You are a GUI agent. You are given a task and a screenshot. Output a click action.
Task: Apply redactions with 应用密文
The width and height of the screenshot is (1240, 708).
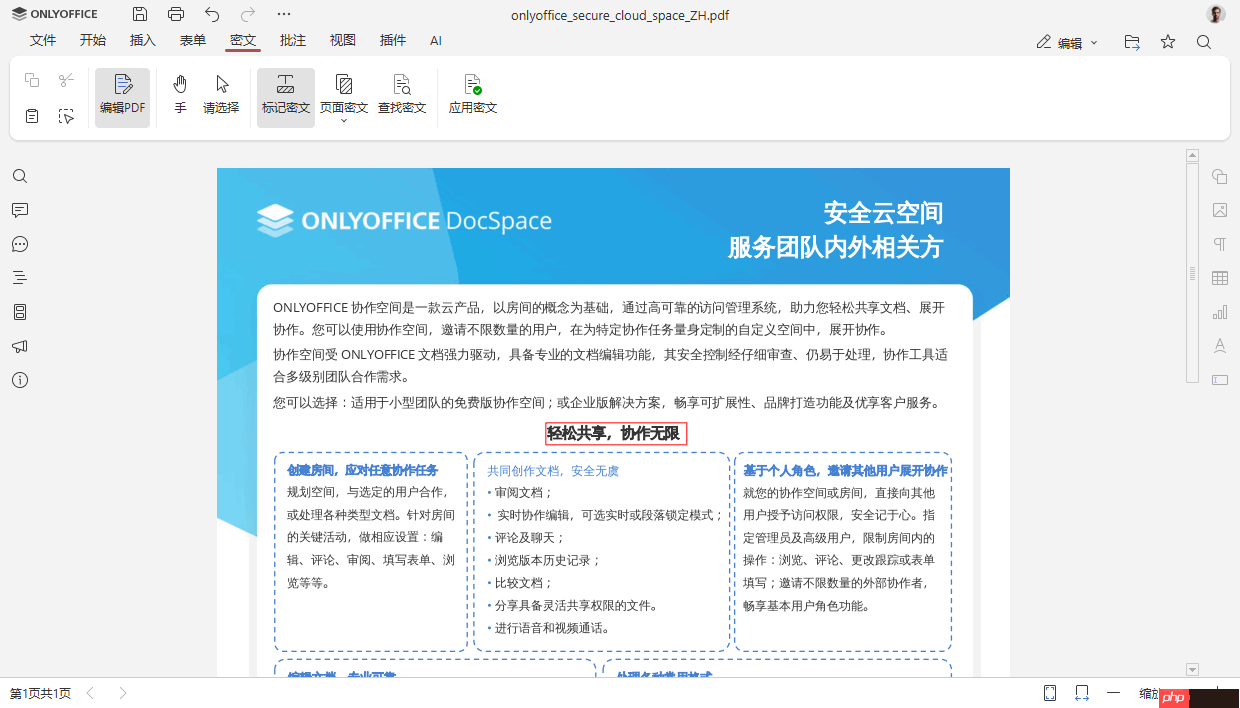(471, 95)
